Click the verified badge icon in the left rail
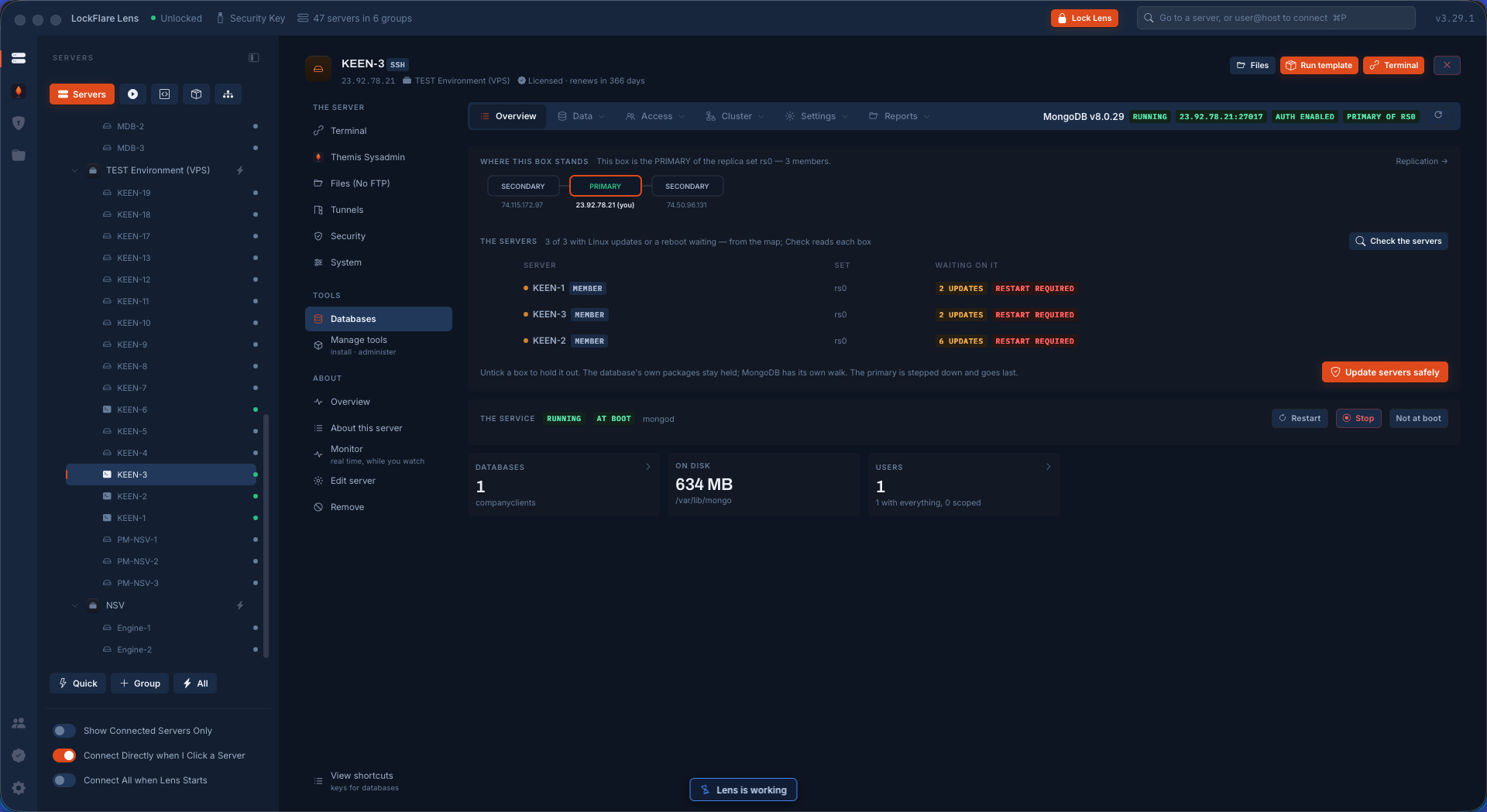This screenshot has height=812, width=1487. [x=19, y=755]
